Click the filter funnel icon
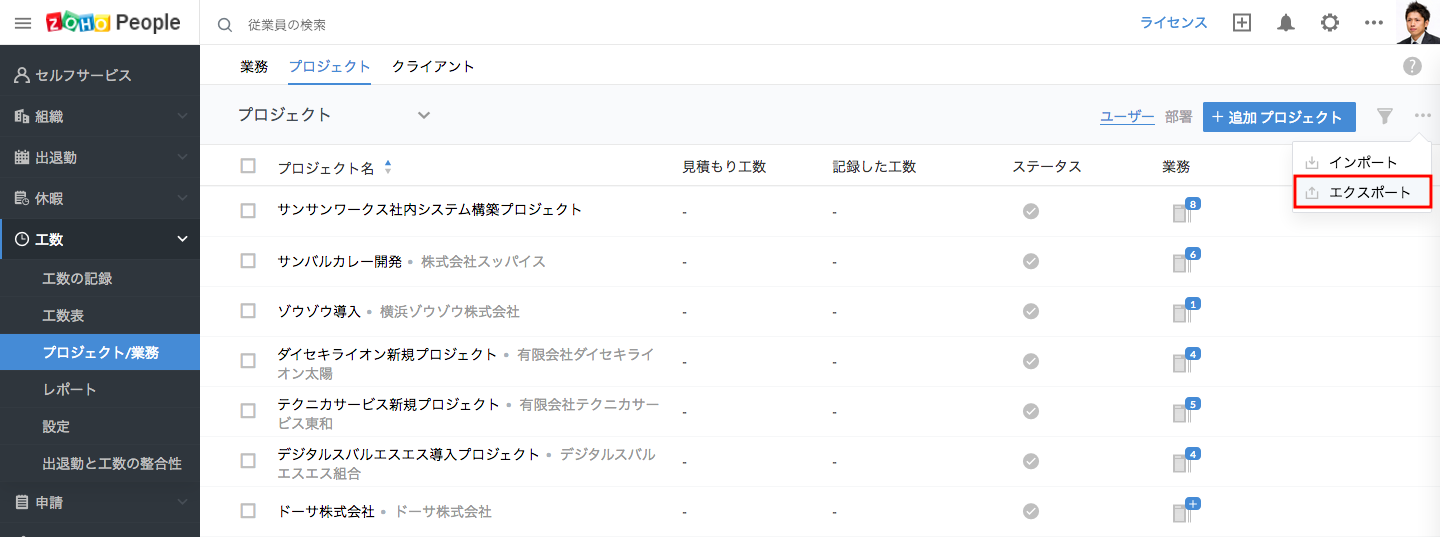This screenshot has height=537, width=1440. (1385, 116)
